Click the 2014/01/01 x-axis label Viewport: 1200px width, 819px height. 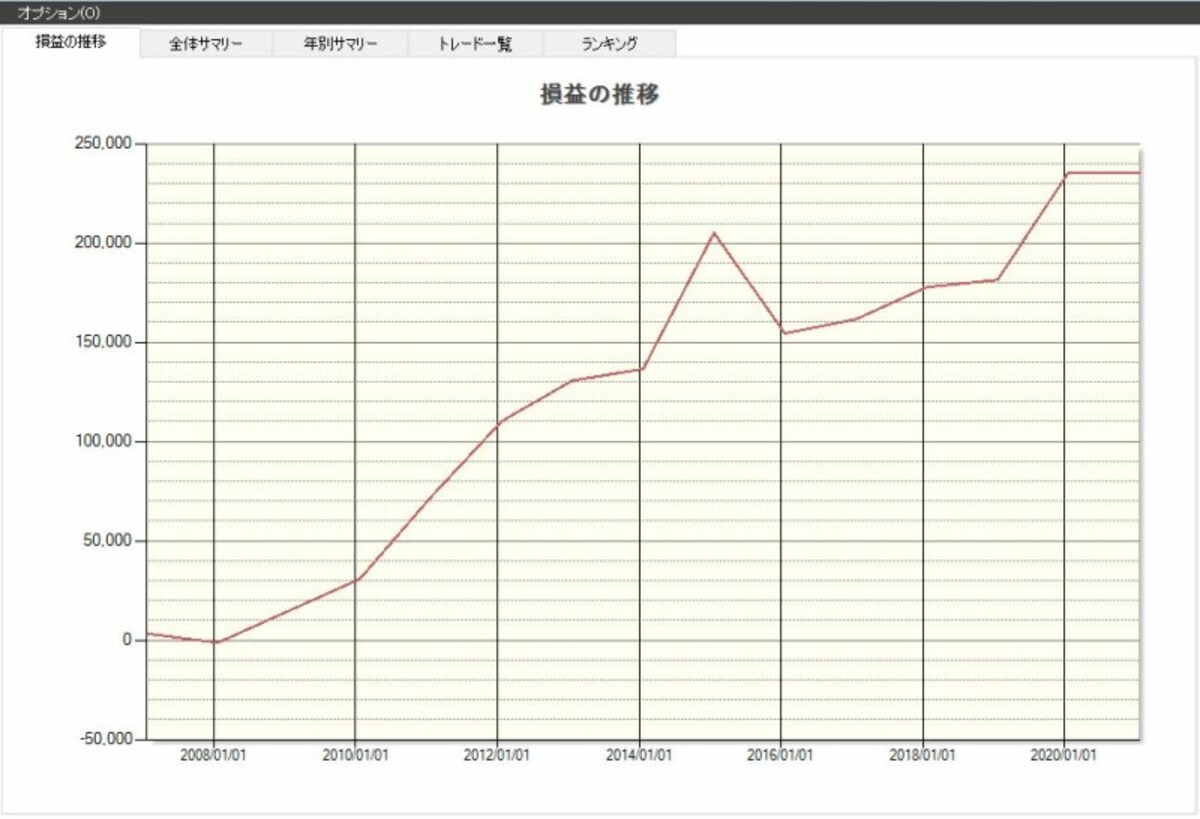639,756
